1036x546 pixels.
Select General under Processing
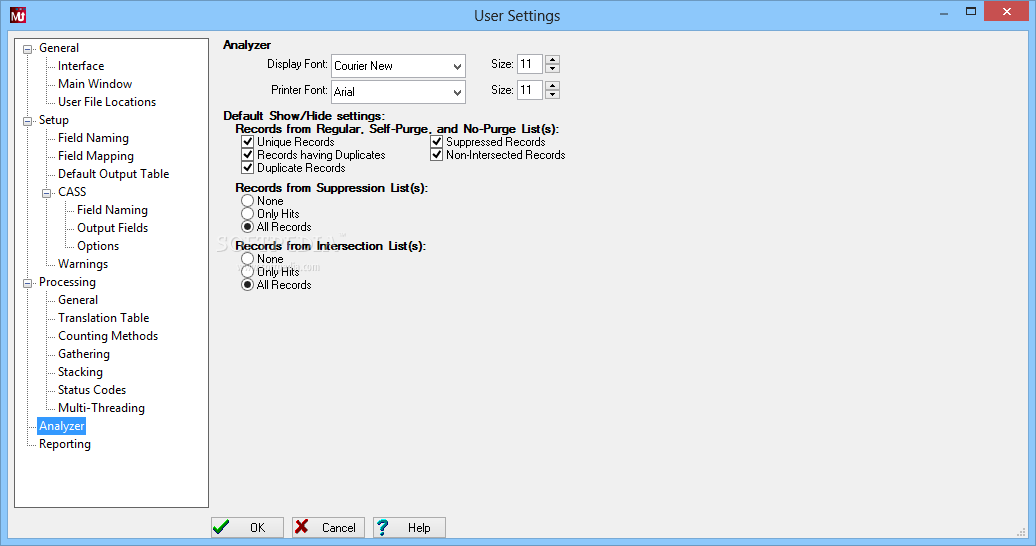point(78,300)
